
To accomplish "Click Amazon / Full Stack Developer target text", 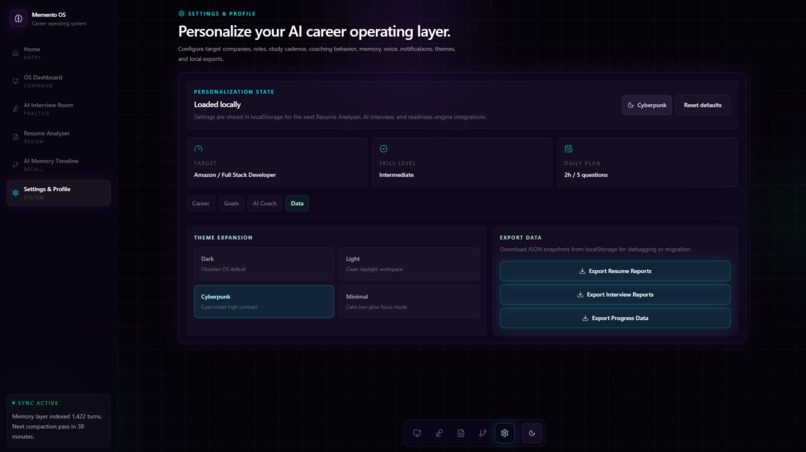I will pos(235,175).
